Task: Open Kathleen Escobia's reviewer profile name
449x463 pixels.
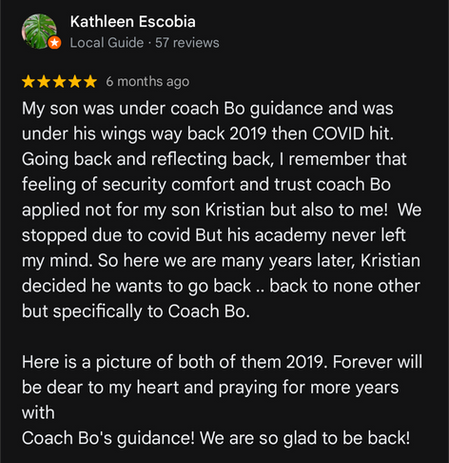Action: [133, 22]
